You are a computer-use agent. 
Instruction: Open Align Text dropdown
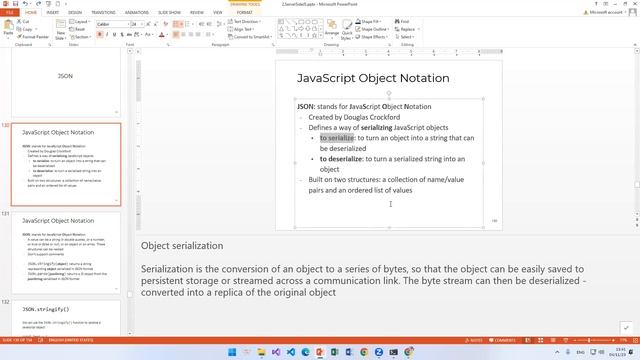tap(241, 29)
